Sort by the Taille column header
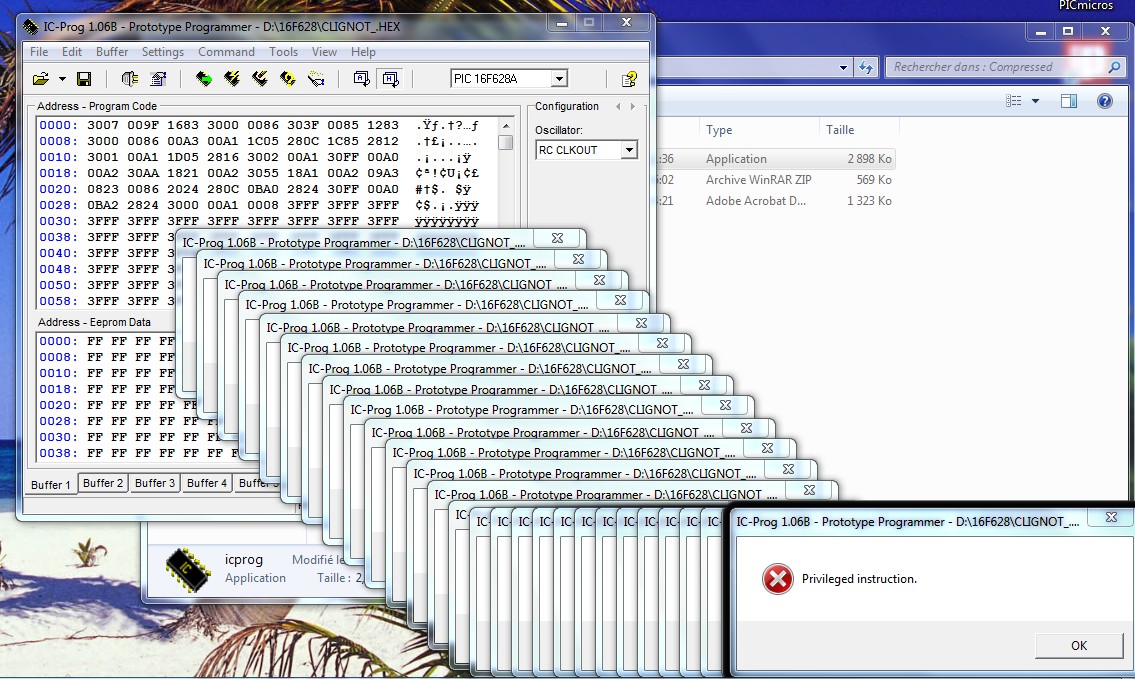 coord(840,130)
